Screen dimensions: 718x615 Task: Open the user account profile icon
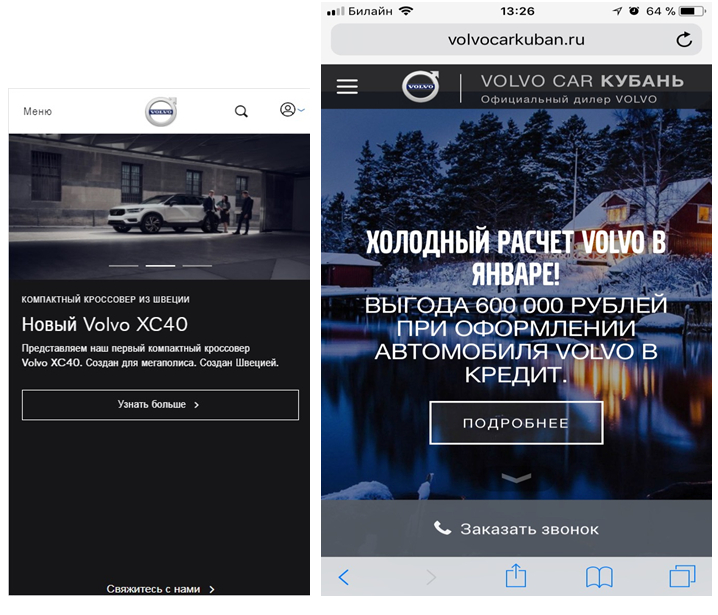[289, 110]
